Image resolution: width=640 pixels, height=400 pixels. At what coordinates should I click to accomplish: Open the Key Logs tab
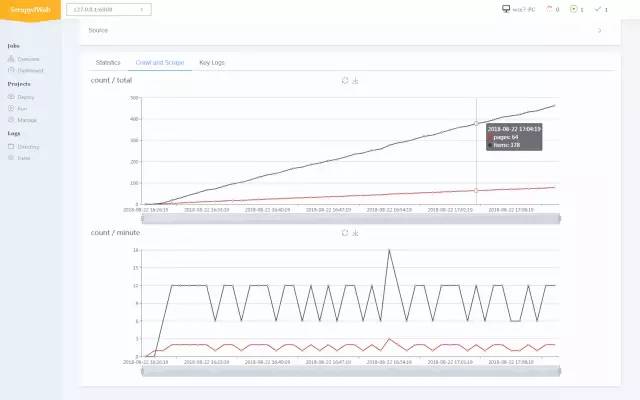[212, 62]
